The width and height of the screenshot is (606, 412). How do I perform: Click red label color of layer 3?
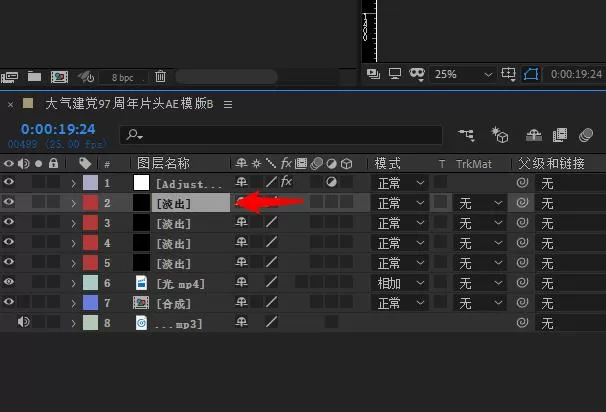click(90, 223)
